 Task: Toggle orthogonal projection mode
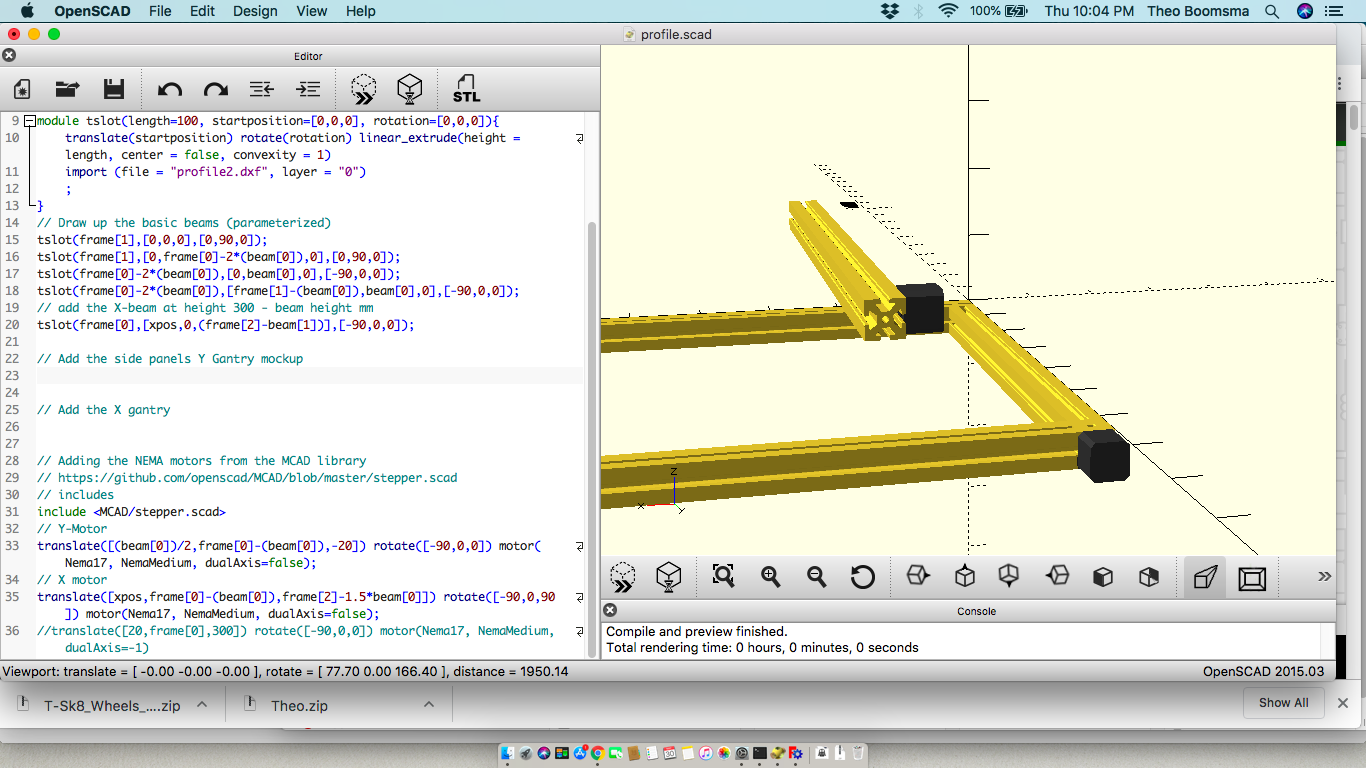click(x=1253, y=576)
